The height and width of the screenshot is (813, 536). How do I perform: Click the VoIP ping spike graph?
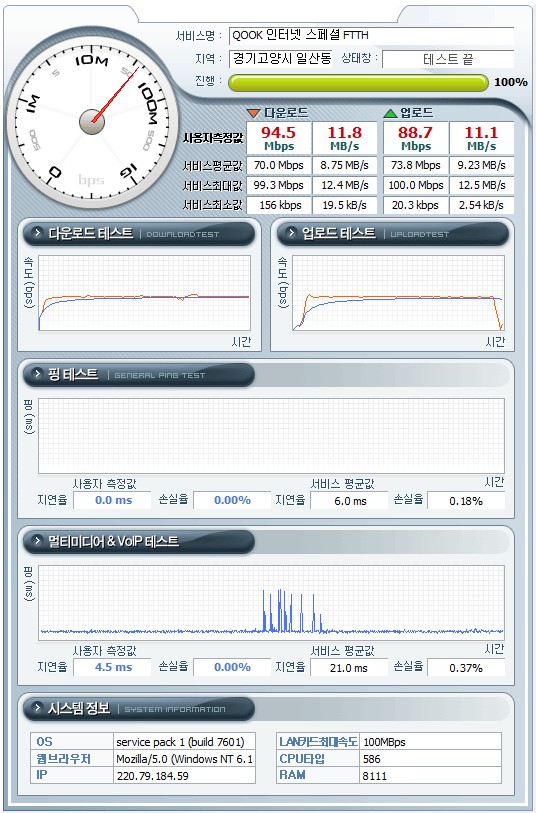[x=271, y=602]
